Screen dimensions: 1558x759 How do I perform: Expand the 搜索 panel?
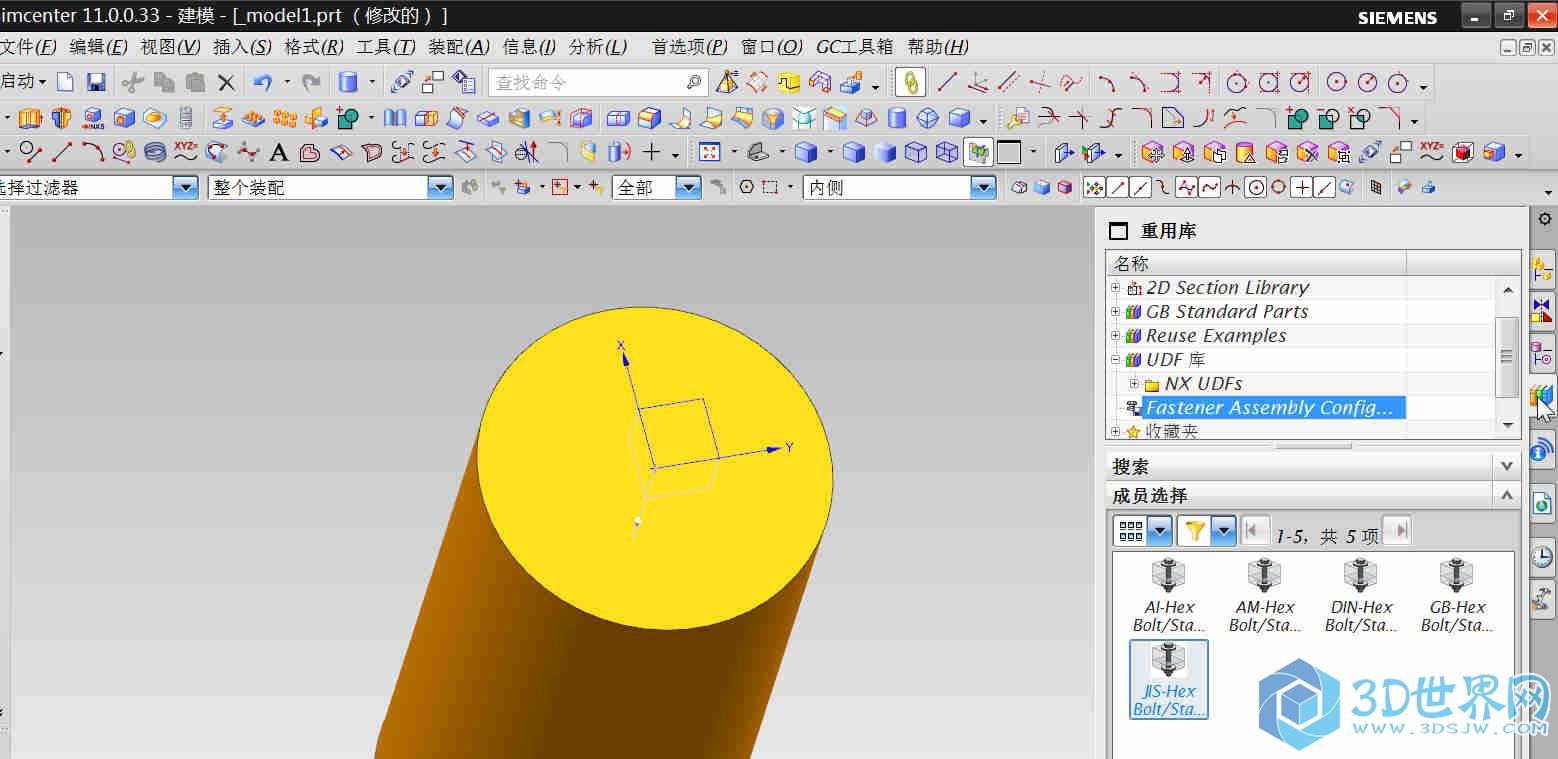click(x=1507, y=466)
